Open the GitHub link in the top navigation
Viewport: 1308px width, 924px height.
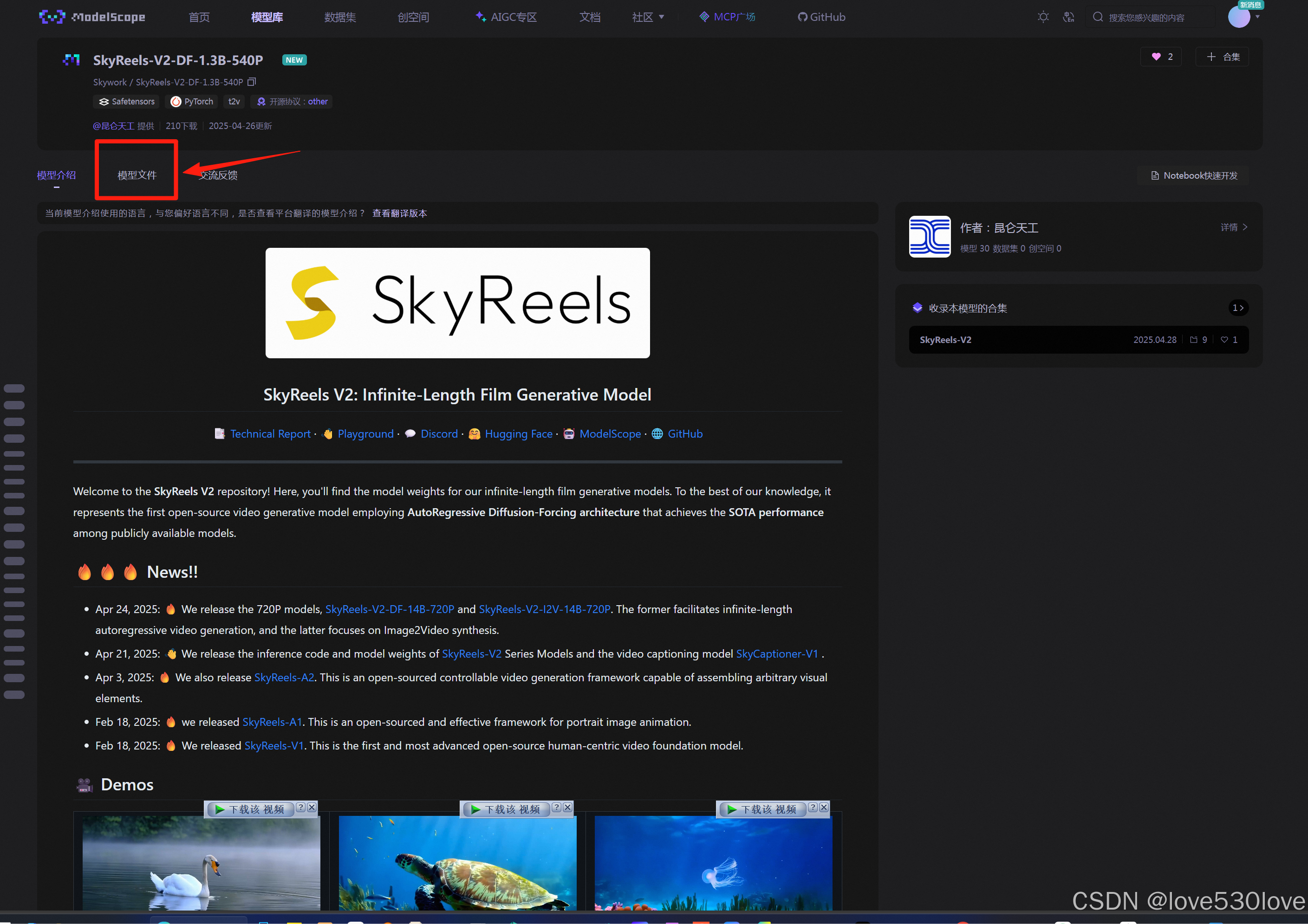click(x=821, y=17)
